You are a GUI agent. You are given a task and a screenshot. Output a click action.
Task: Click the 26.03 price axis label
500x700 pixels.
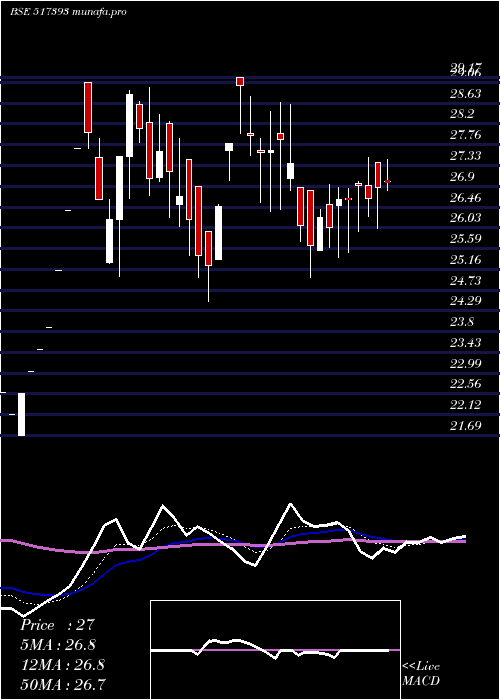pyautogui.click(x=465, y=218)
